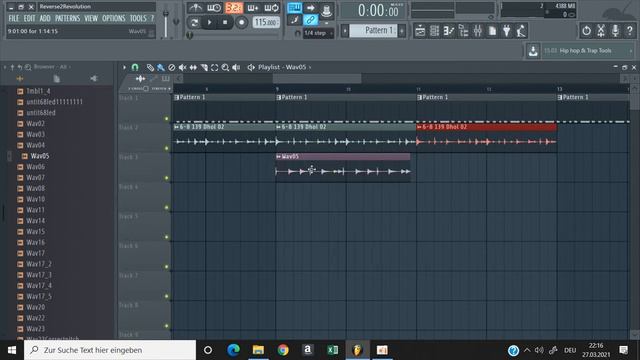Toggle multilink to controllers link icon
This screenshot has height=360, width=640.
(310, 20)
